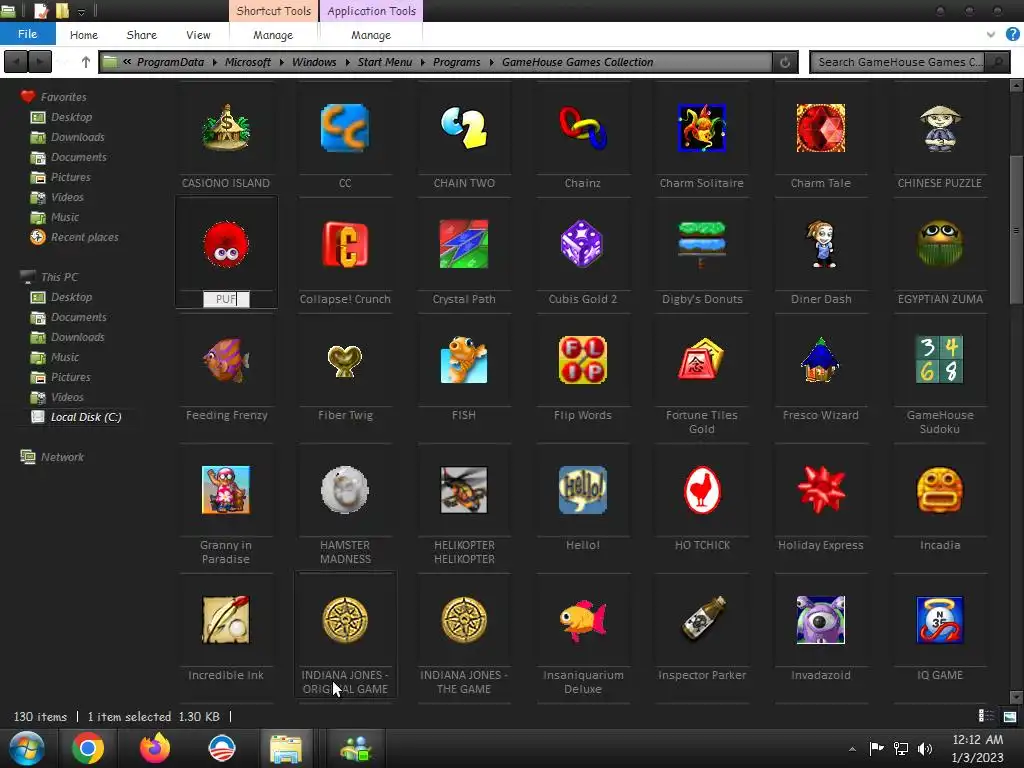Navigate to Start Menu in address path
1024x768 pixels.
385,62
